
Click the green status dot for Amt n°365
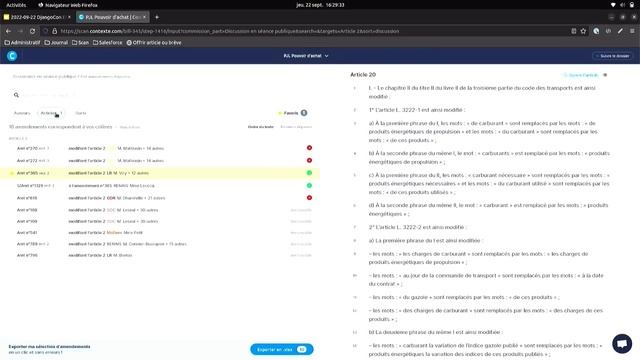pos(309,173)
